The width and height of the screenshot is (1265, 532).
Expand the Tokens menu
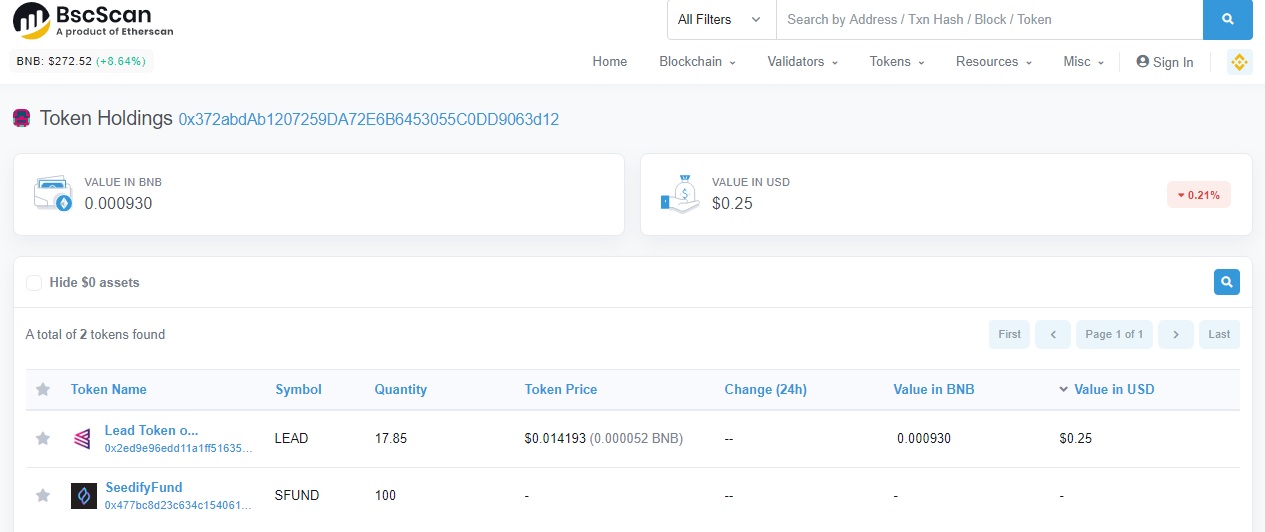(x=897, y=62)
